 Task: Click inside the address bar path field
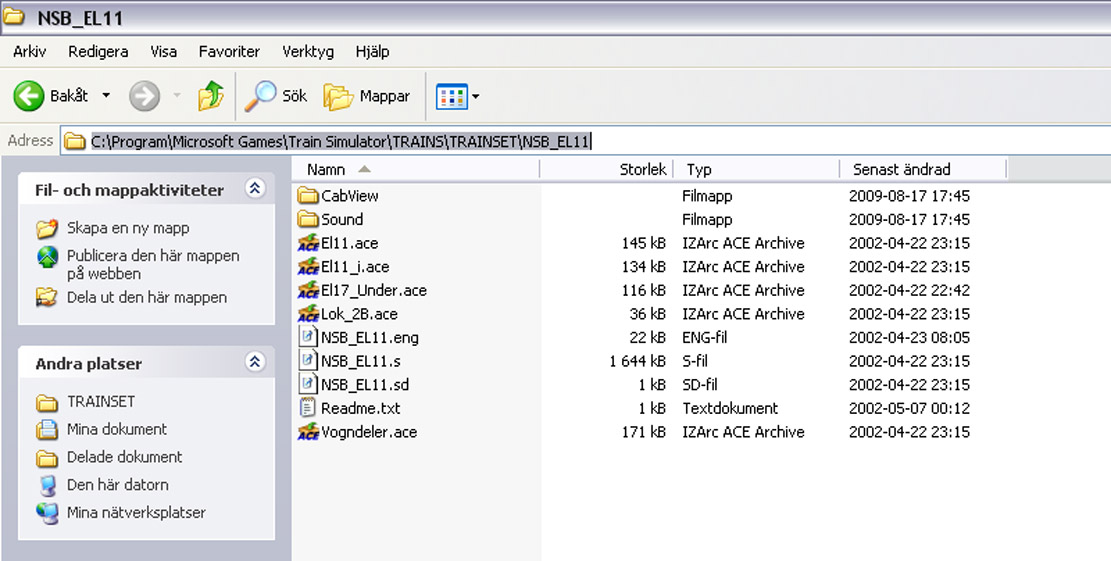(x=586, y=142)
